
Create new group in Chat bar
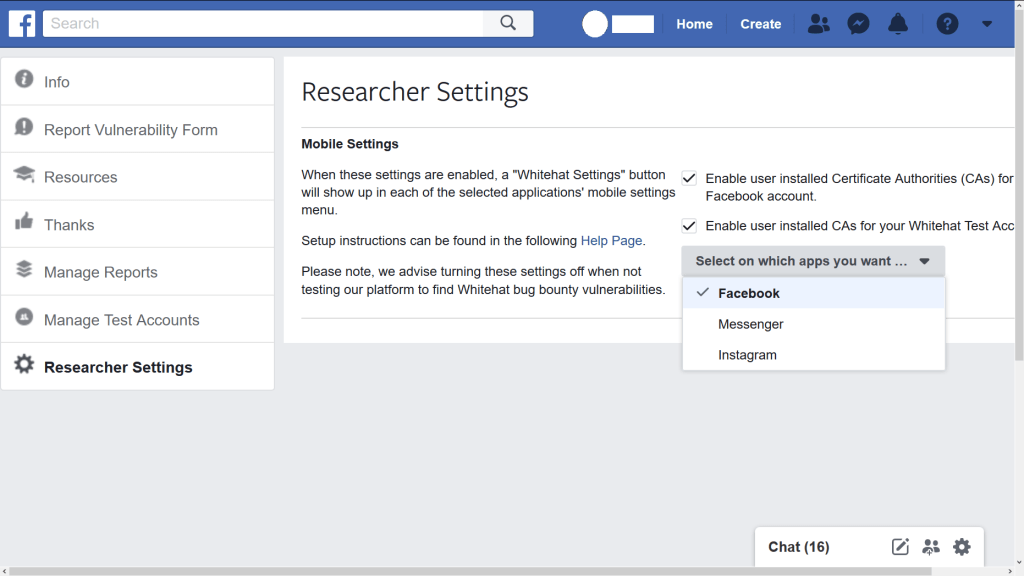tap(931, 547)
